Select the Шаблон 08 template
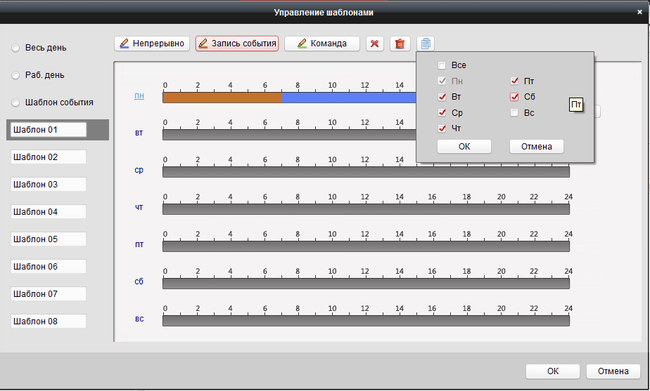The height and width of the screenshot is (391, 650). pos(49,321)
